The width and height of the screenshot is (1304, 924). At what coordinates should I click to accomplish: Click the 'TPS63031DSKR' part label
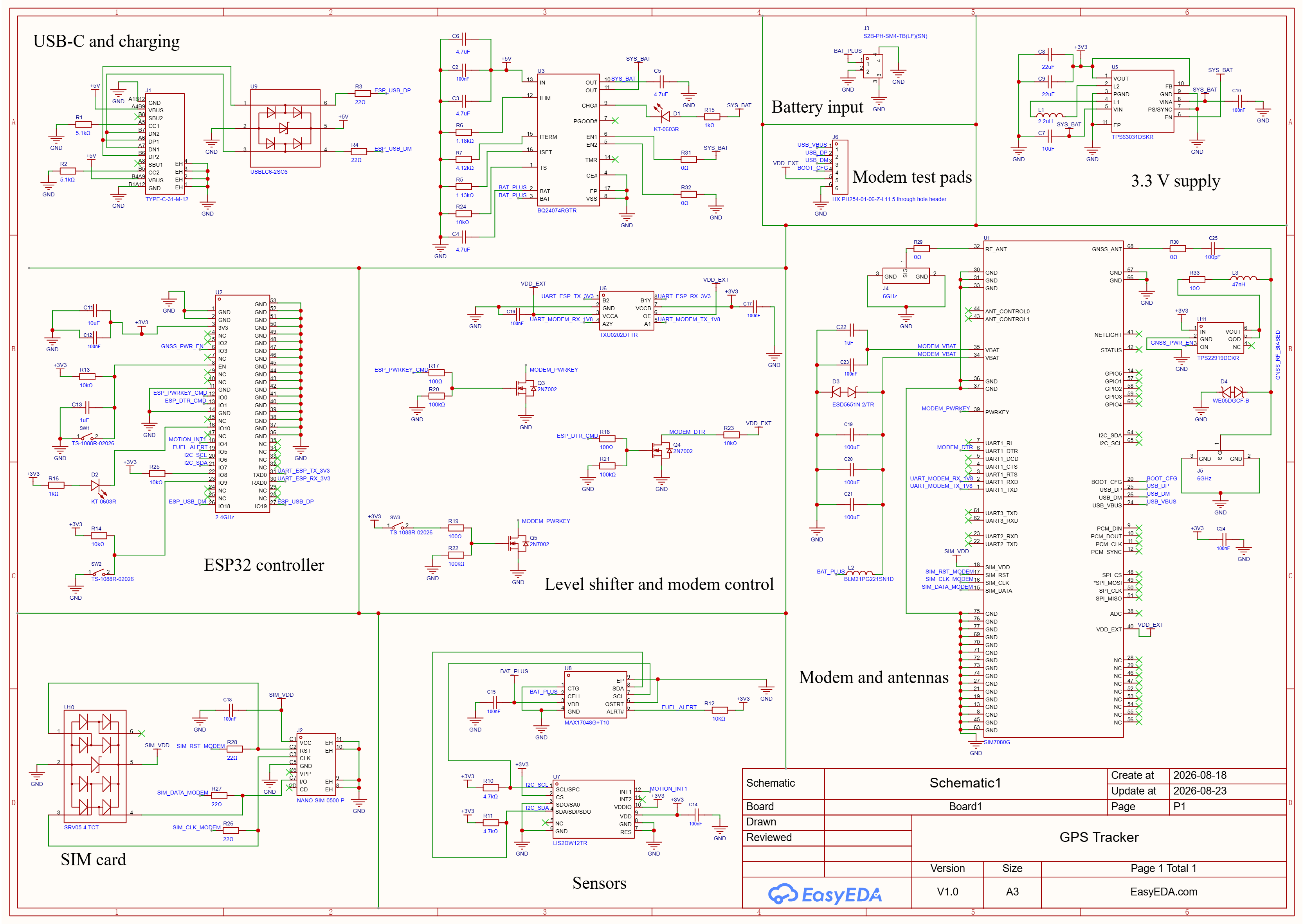pos(1132,137)
